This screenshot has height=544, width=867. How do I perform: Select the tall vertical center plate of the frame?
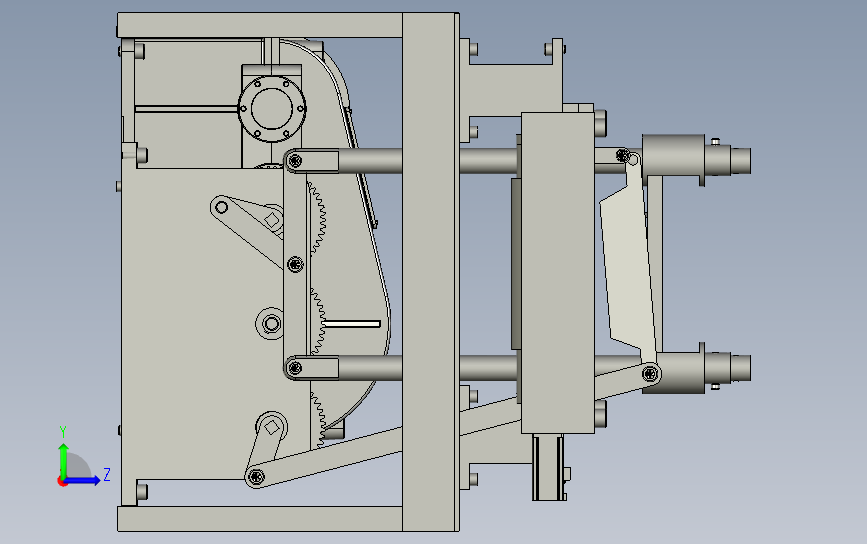pyautogui.click(x=430, y=272)
